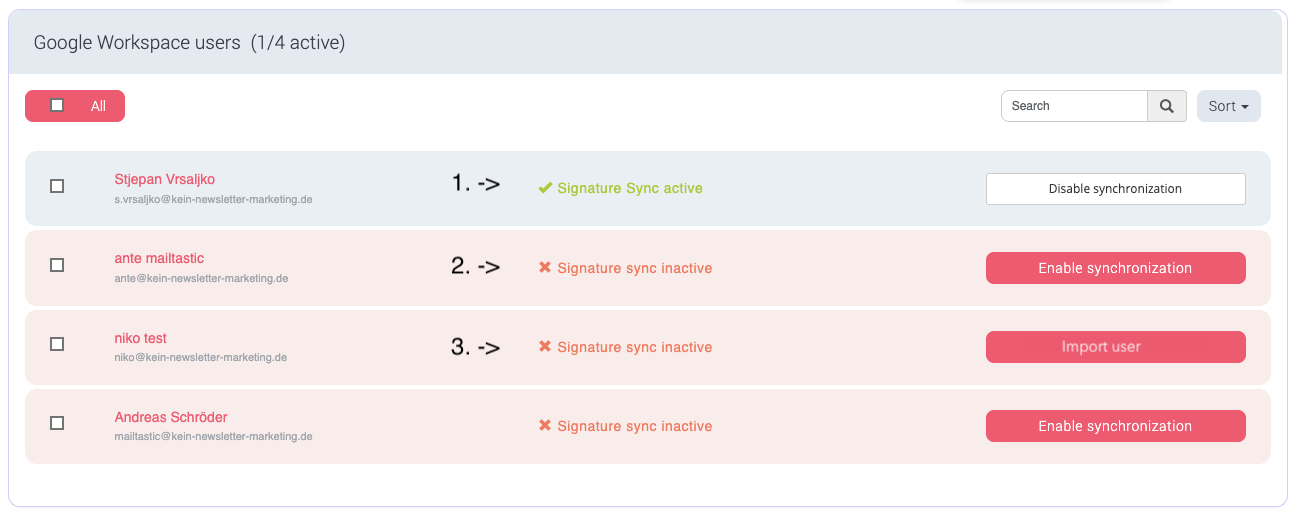Select niko test user checkbox
This screenshot has width=1298, height=519.
tap(57, 344)
